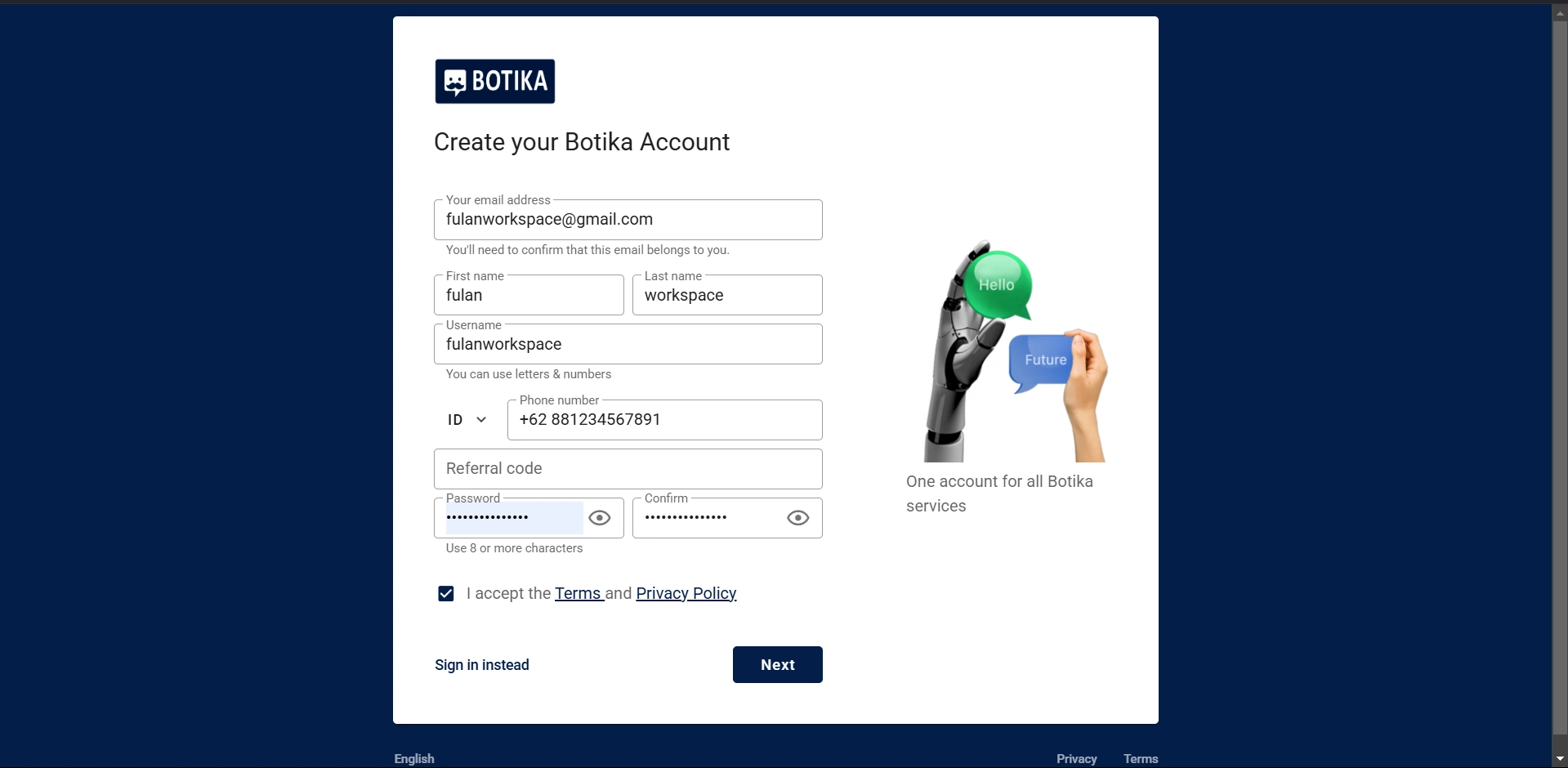Viewport: 1568px width, 768px height.
Task: Show password in Confirm field
Action: [798, 518]
